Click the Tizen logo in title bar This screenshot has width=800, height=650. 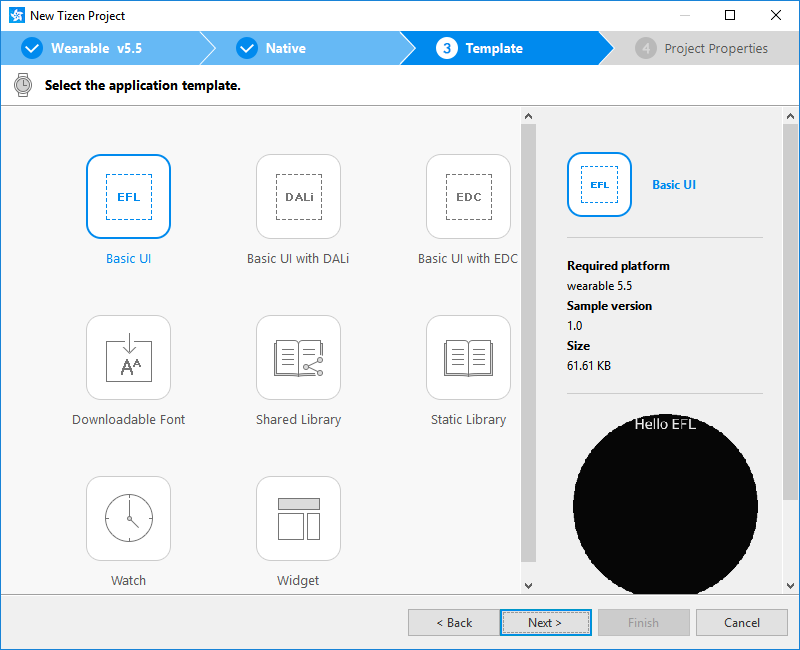[x=17, y=15]
